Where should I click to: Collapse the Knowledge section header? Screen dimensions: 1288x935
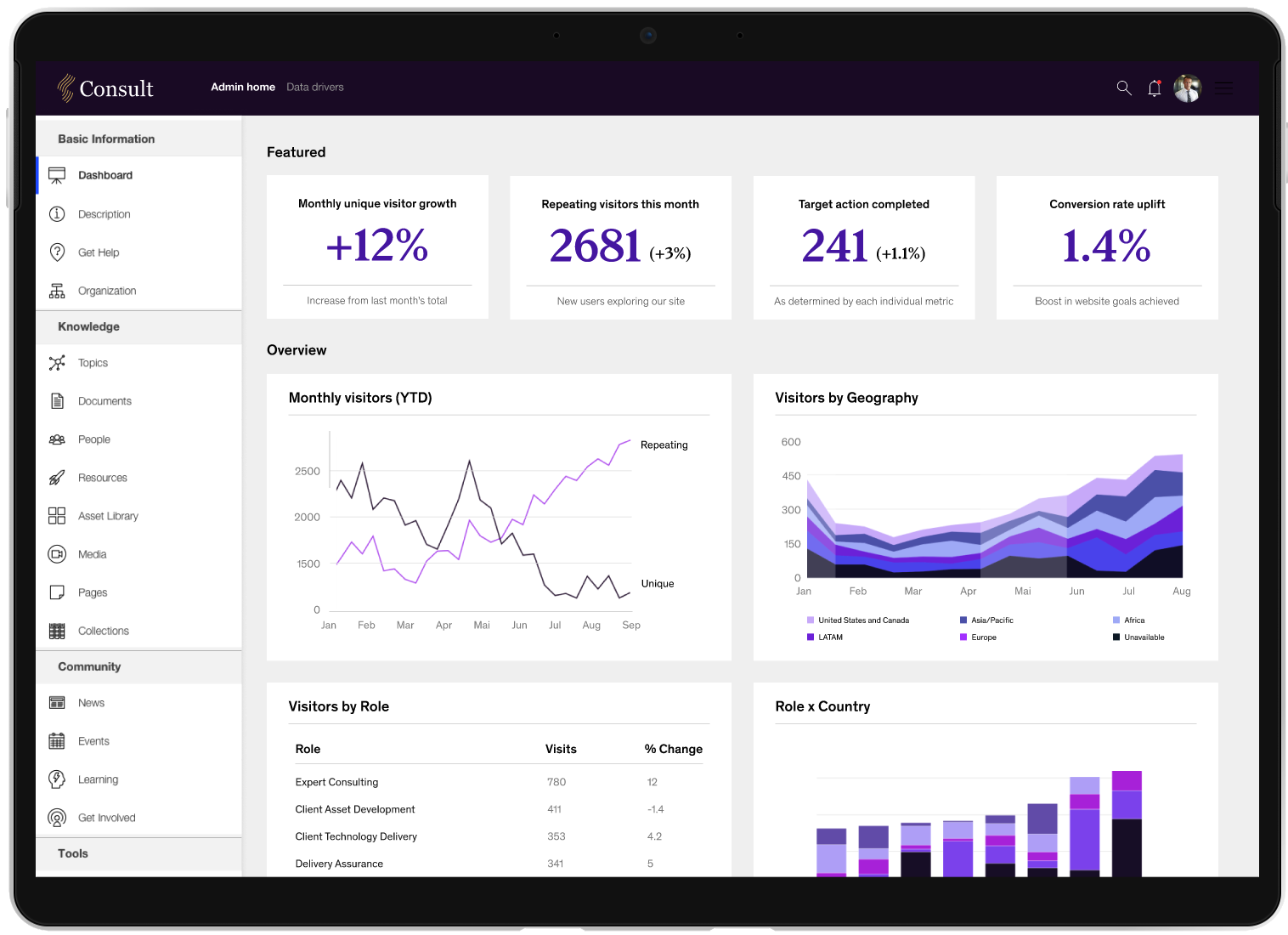click(138, 326)
